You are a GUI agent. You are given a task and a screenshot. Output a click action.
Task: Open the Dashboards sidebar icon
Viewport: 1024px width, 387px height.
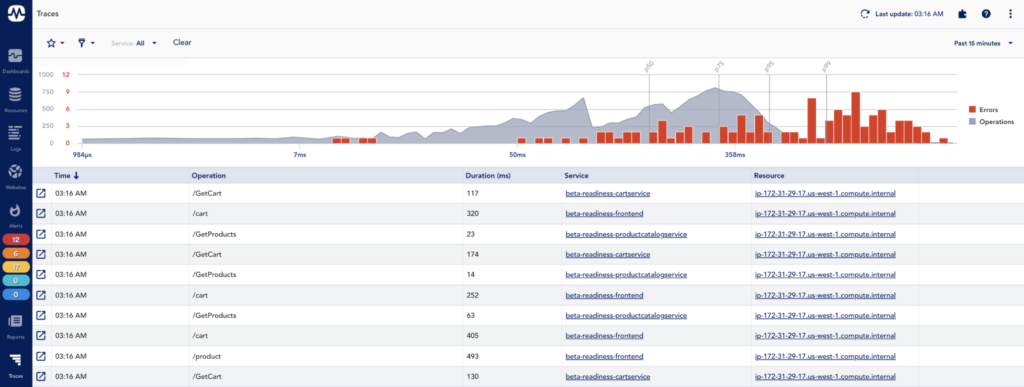[15, 56]
